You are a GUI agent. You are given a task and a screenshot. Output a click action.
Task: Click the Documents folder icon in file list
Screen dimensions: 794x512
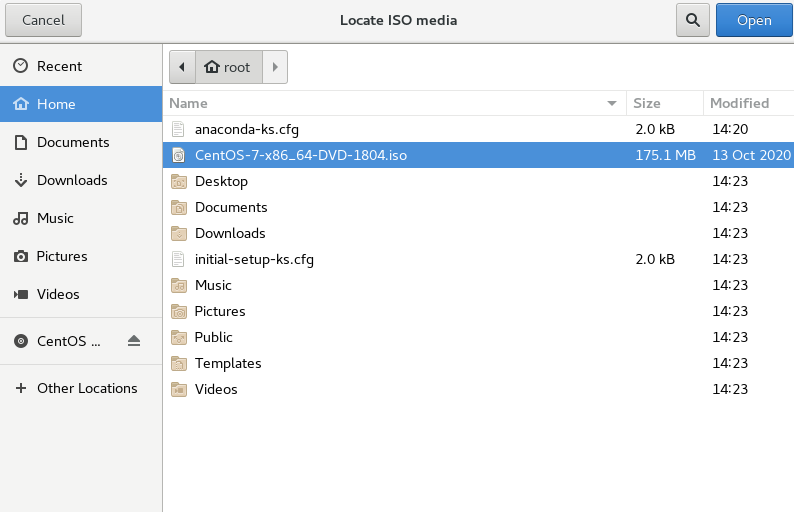(179, 207)
